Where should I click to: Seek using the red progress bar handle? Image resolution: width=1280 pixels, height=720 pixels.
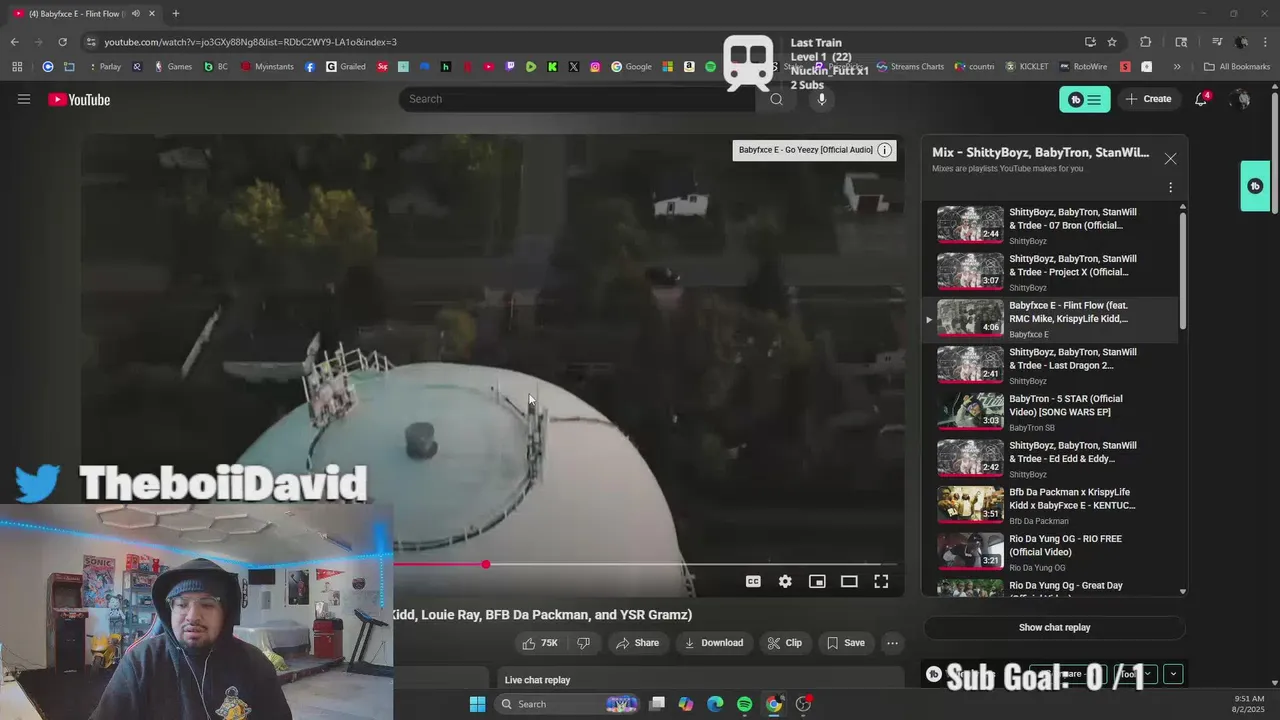point(486,564)
